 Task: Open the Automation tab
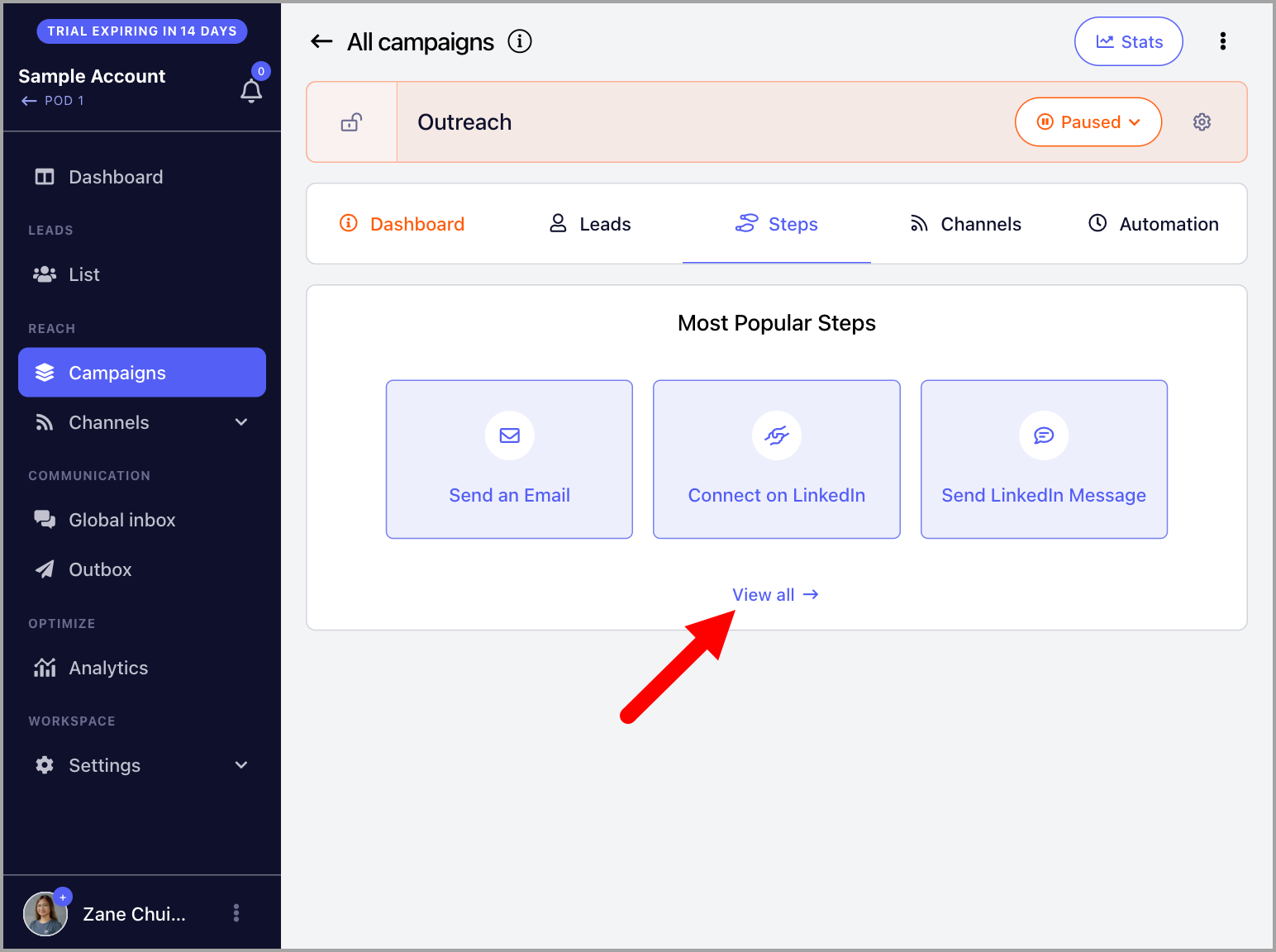click(x=1153, y=224)
